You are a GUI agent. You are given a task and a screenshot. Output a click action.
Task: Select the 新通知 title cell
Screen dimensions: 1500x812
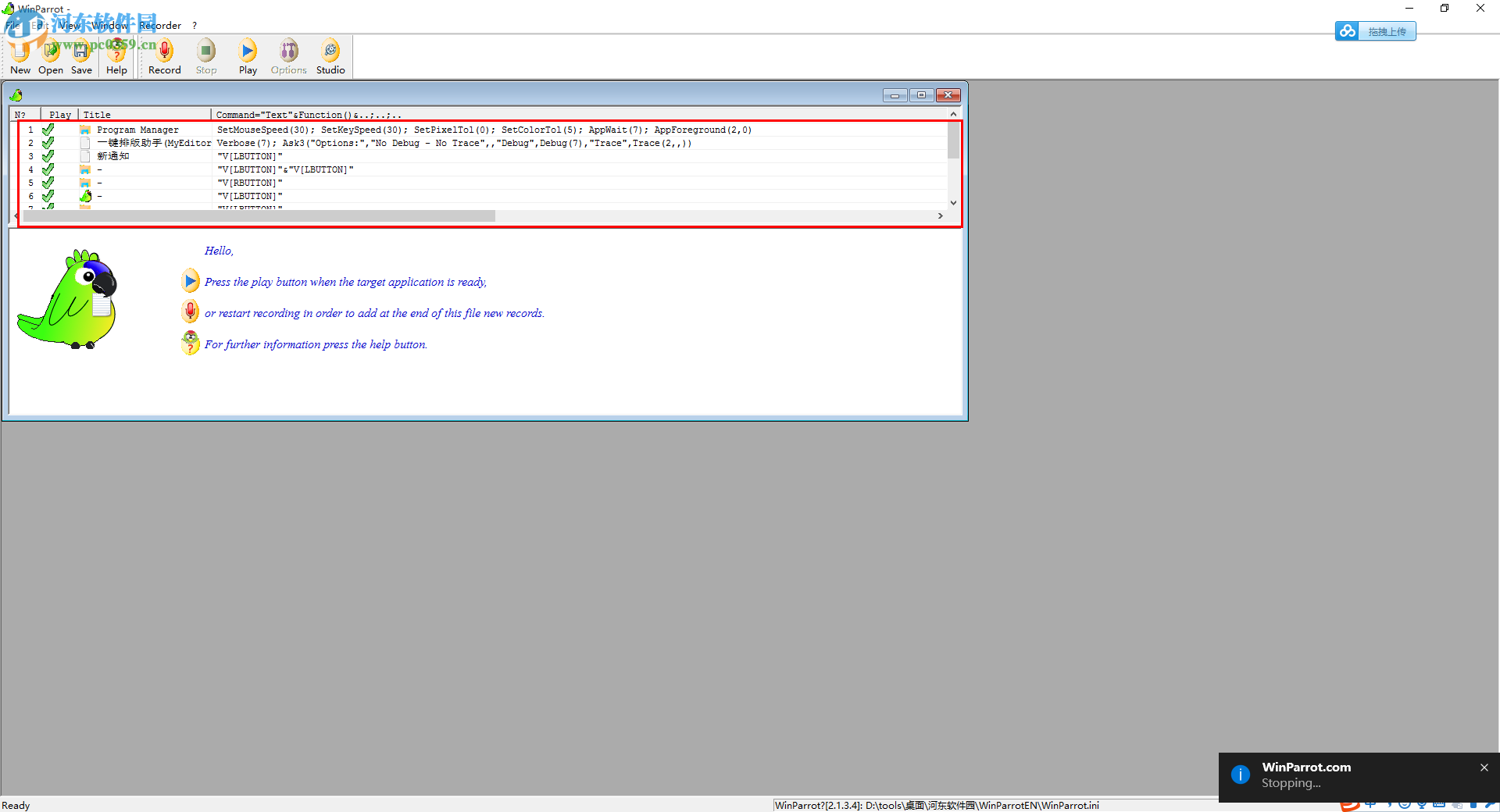pyautogui.click(x=113, y=156)
